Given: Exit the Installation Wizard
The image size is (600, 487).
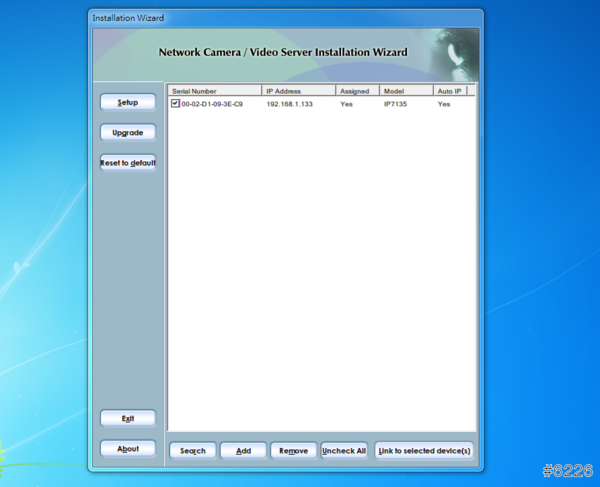Looking at the screenshot, I should tap(128, 418).
